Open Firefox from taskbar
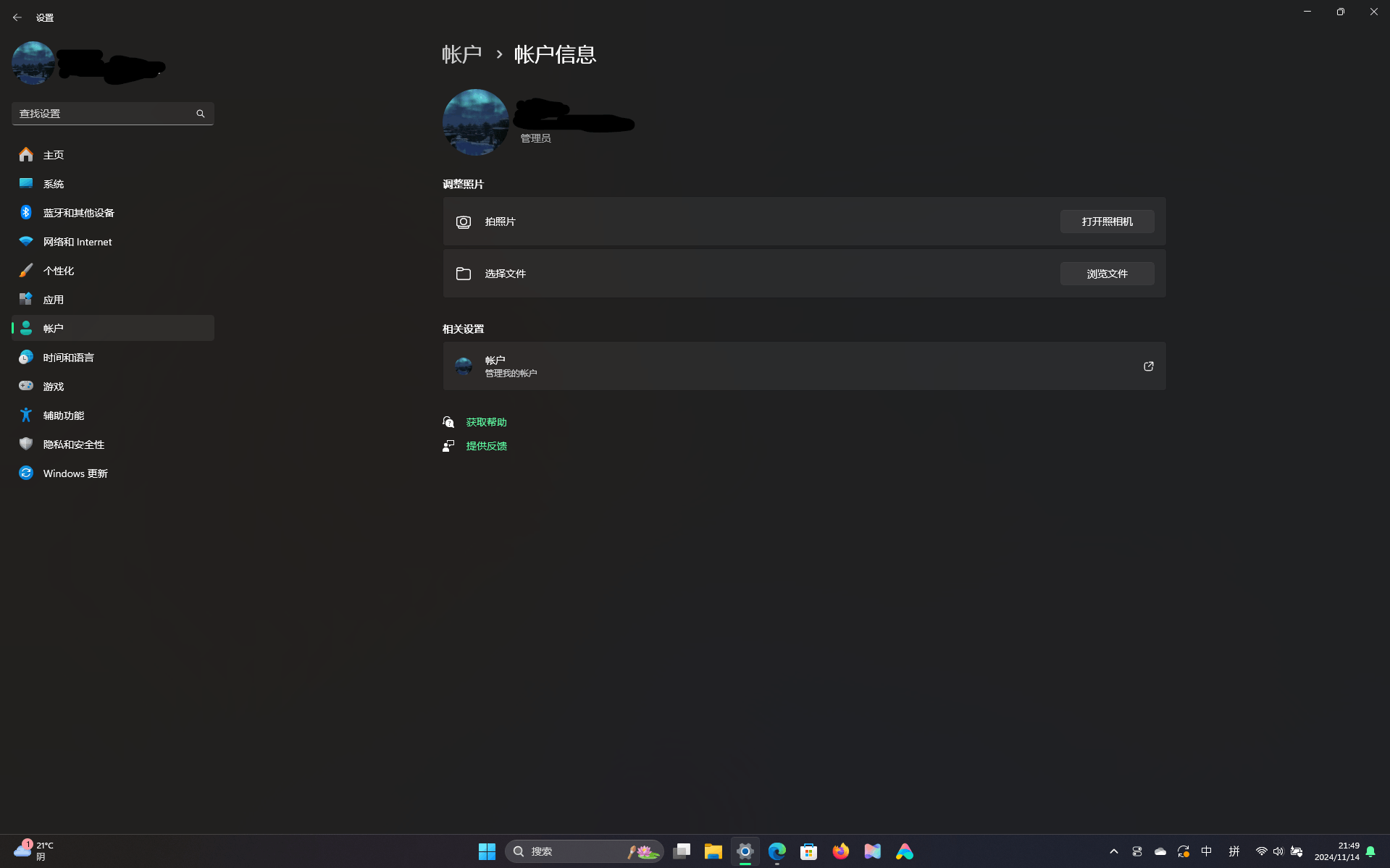Viewport: 1390px width, 868px height. [x=841, y=851]
